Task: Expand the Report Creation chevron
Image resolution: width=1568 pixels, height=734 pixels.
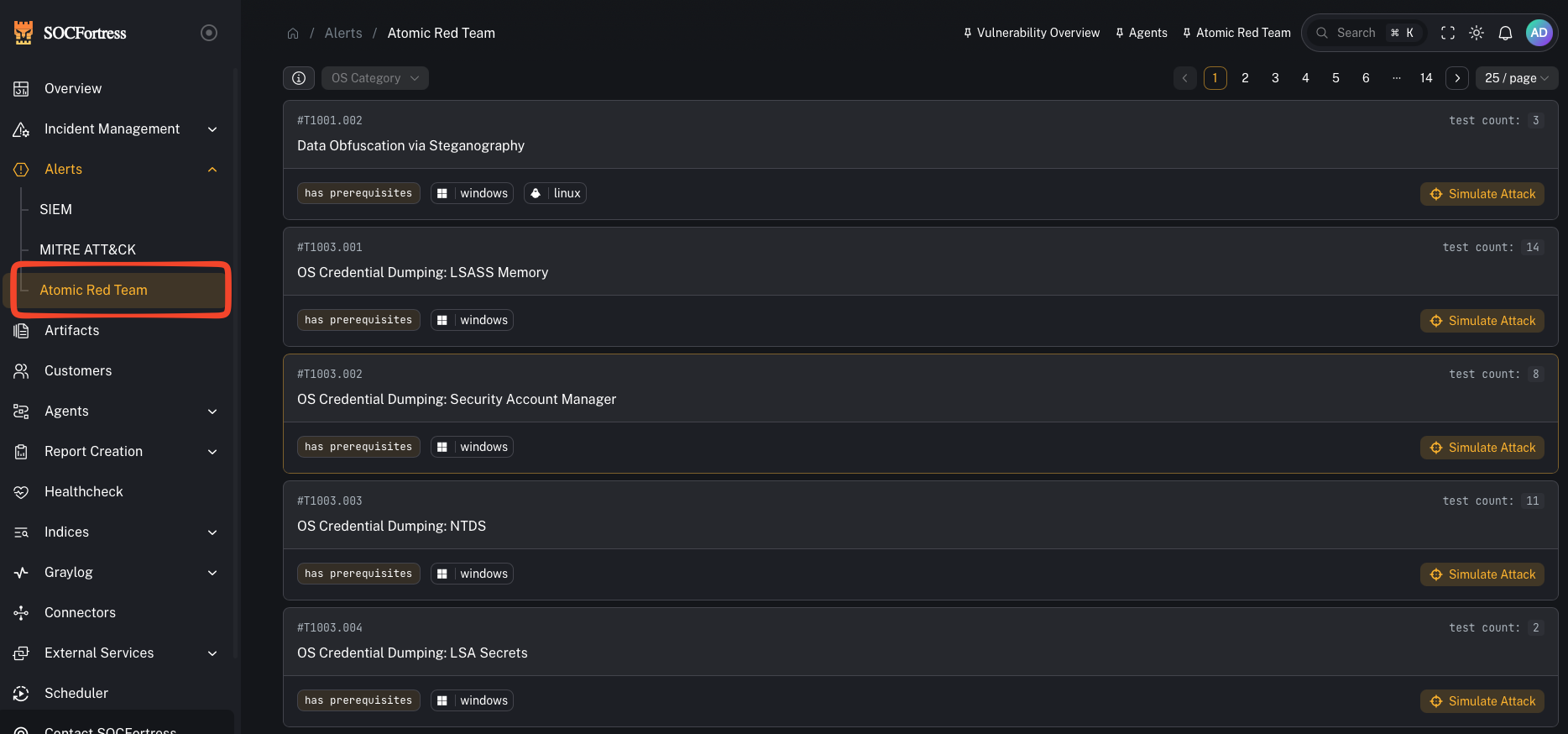Action: [x=212, y=452]
